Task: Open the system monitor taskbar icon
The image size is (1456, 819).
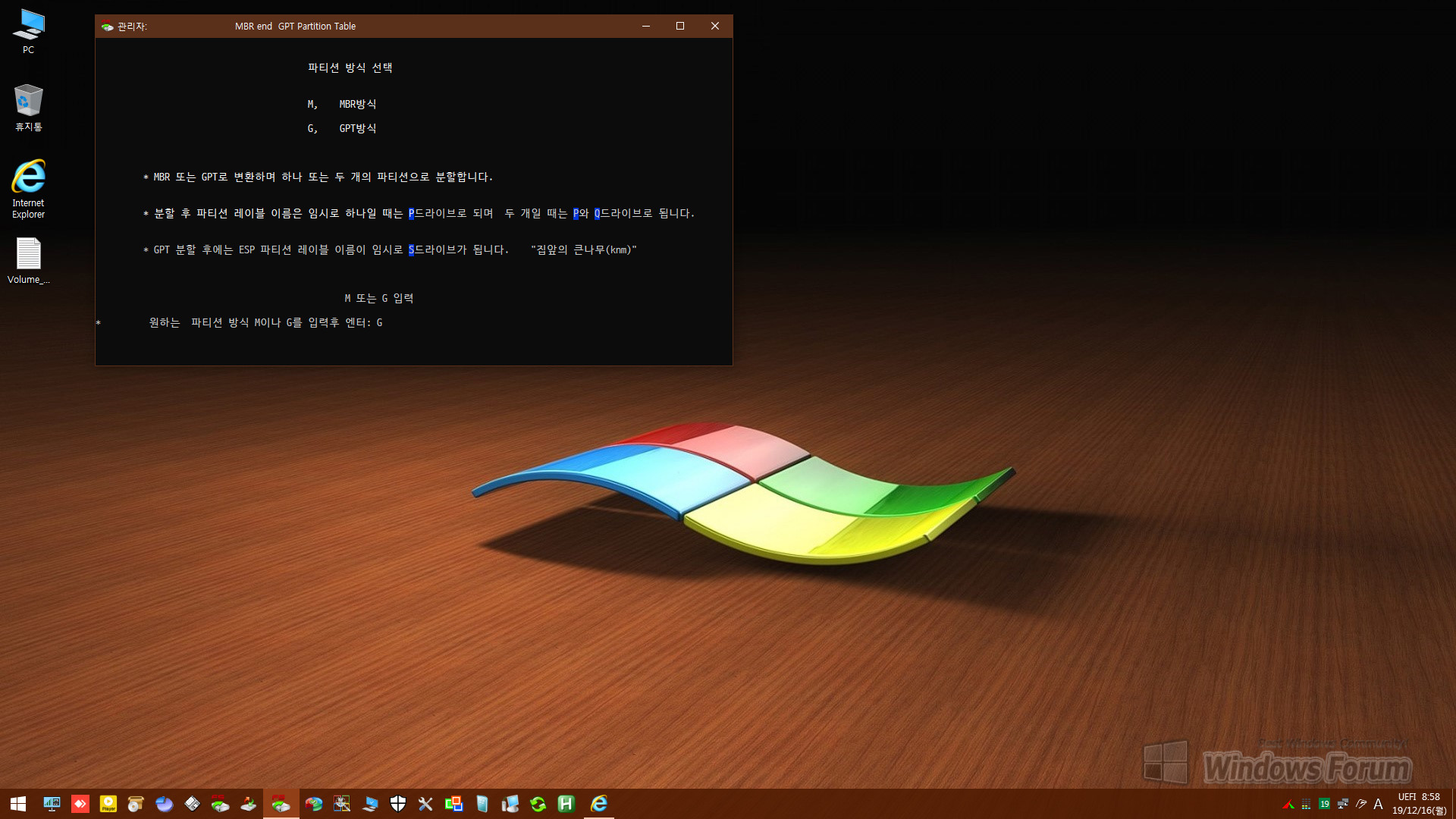Action: coord(52,804)
